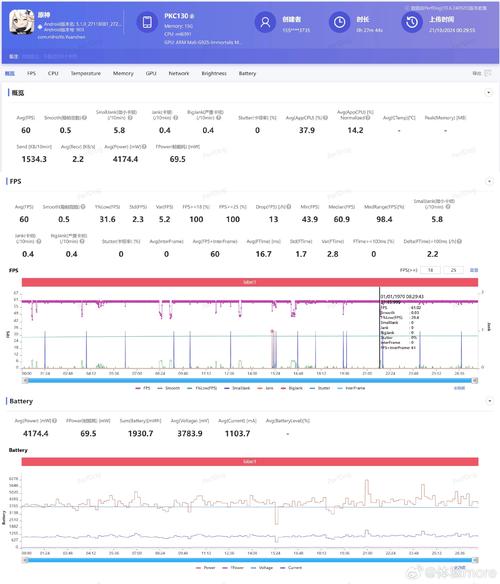Click right handle of Battery chart range slider

click(x=475, y=560)
